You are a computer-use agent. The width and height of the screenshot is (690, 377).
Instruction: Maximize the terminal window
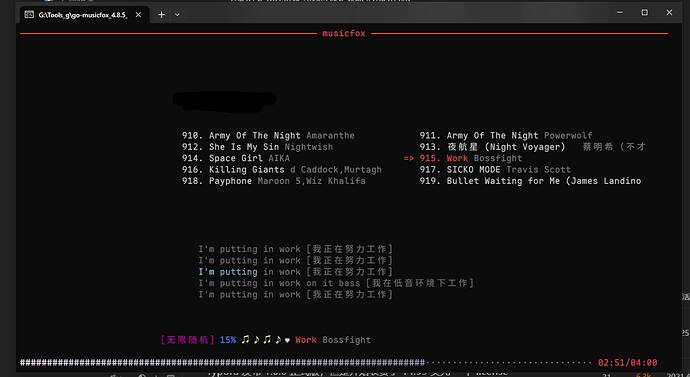pos(645,13)
